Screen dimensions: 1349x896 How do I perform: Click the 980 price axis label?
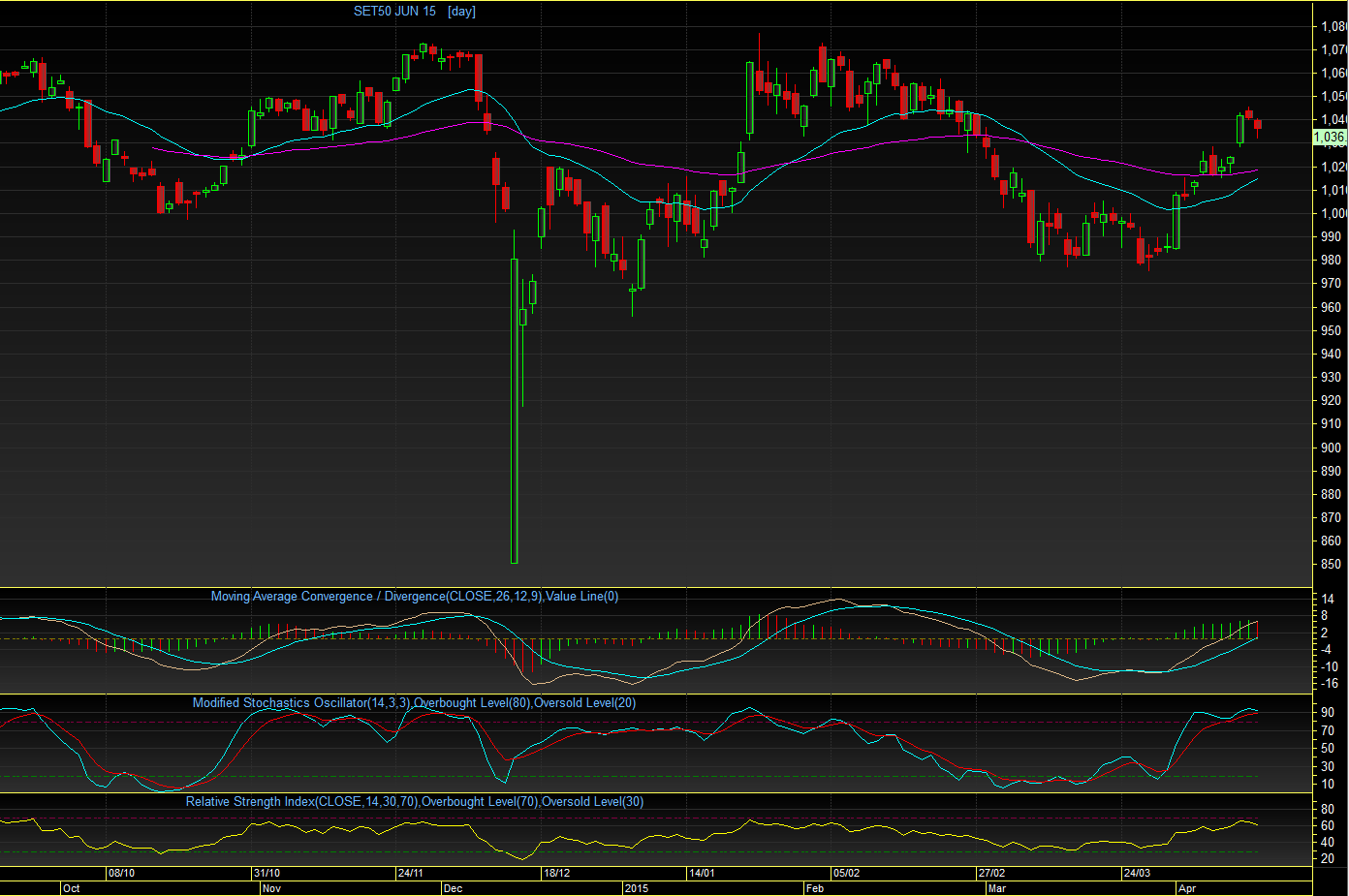tap(1331, 261)
